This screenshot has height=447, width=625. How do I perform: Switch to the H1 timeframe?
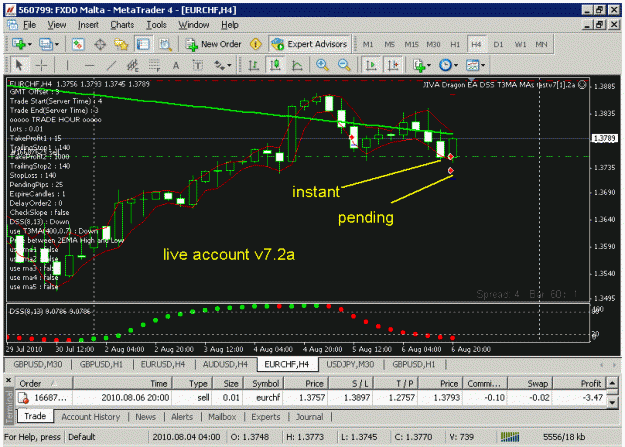coord(455,44)
